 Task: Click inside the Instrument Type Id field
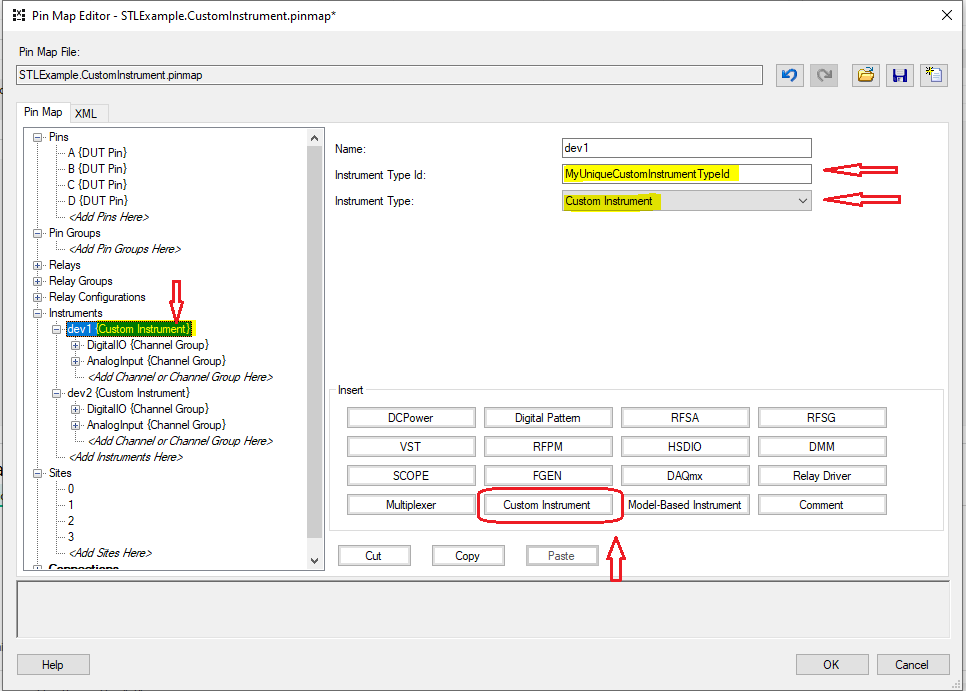coord(686,174)
